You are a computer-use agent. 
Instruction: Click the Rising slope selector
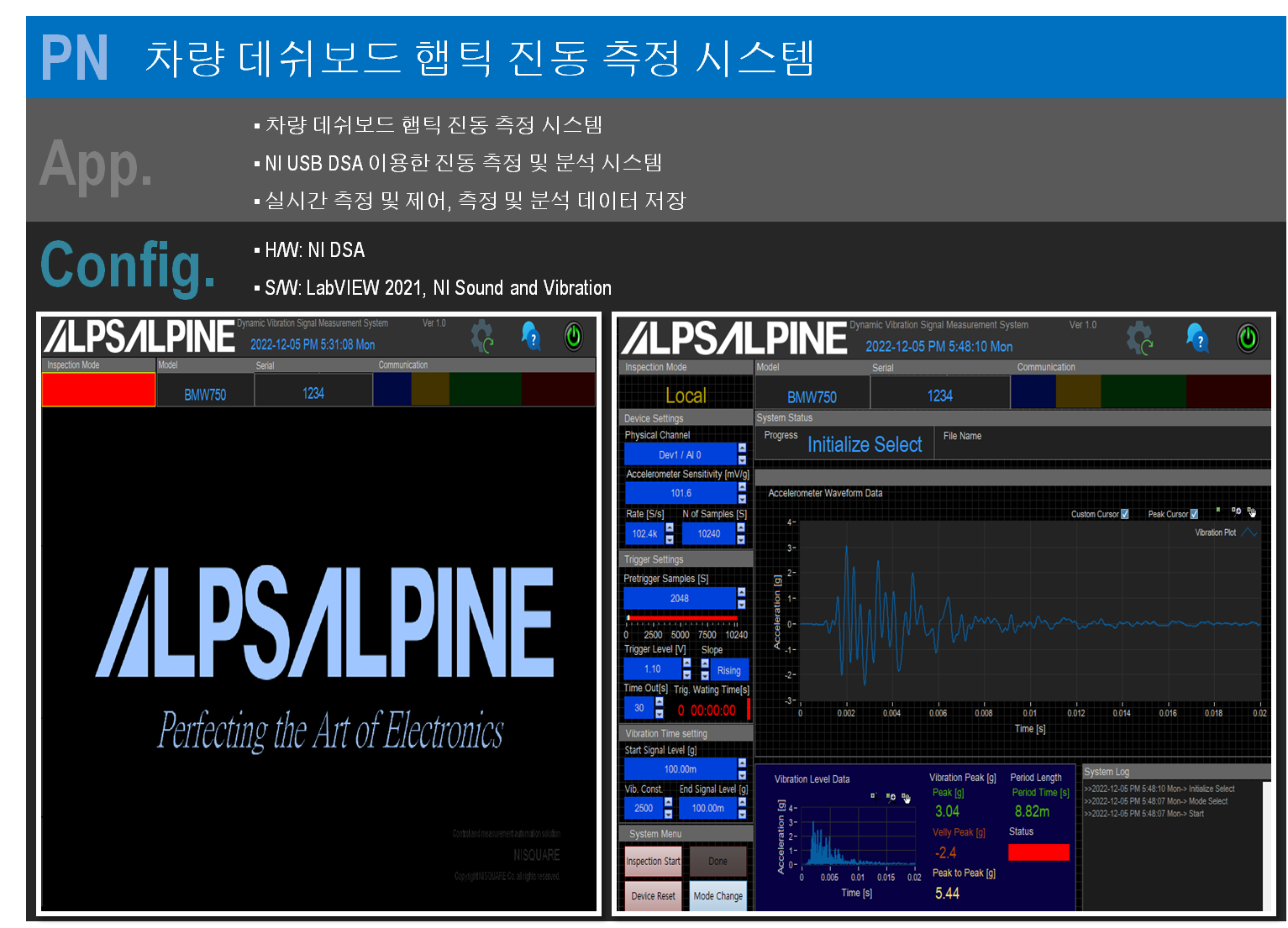[x=728, y=670]
